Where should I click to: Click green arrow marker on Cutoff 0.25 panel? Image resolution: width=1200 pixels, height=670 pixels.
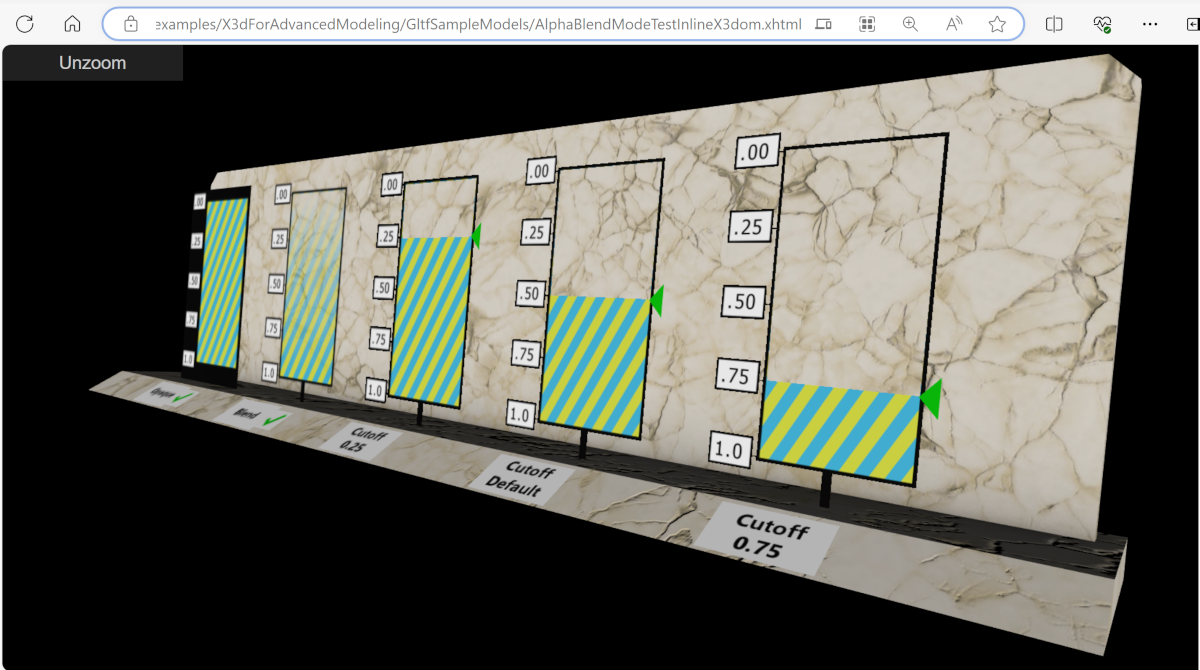click(x=476, y=236)
